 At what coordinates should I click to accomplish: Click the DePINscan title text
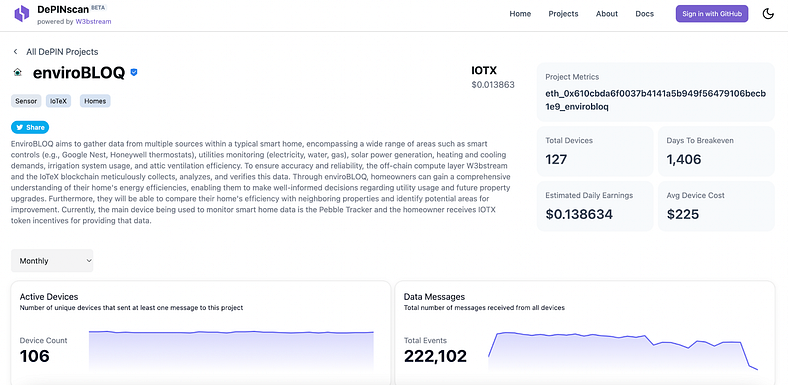click(x=62, y=10)
